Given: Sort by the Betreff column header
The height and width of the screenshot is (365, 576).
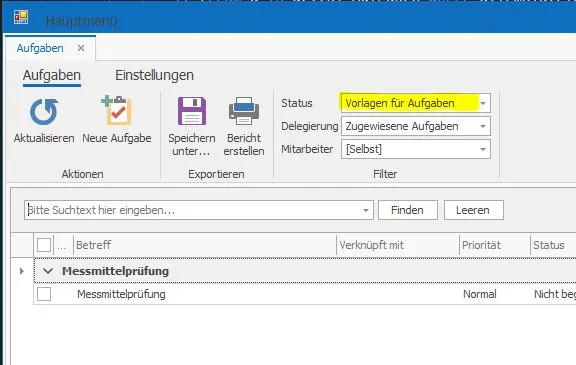Looking at the screenshot, I should [205, 245].
